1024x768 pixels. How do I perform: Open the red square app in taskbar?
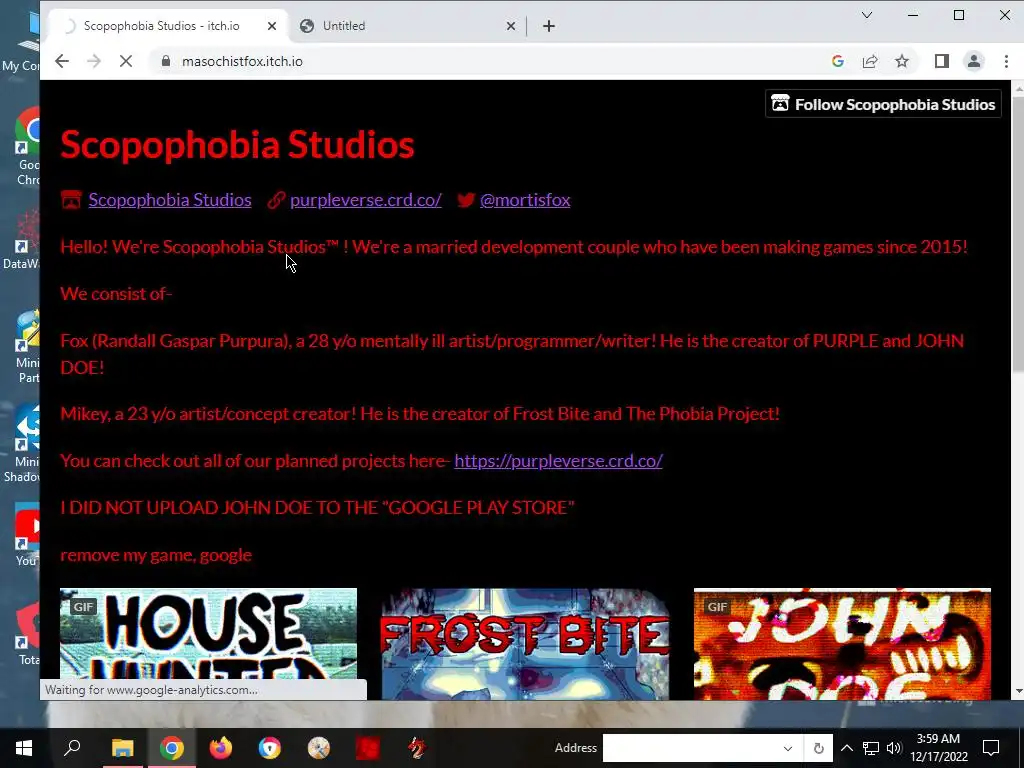pos(368,748)
